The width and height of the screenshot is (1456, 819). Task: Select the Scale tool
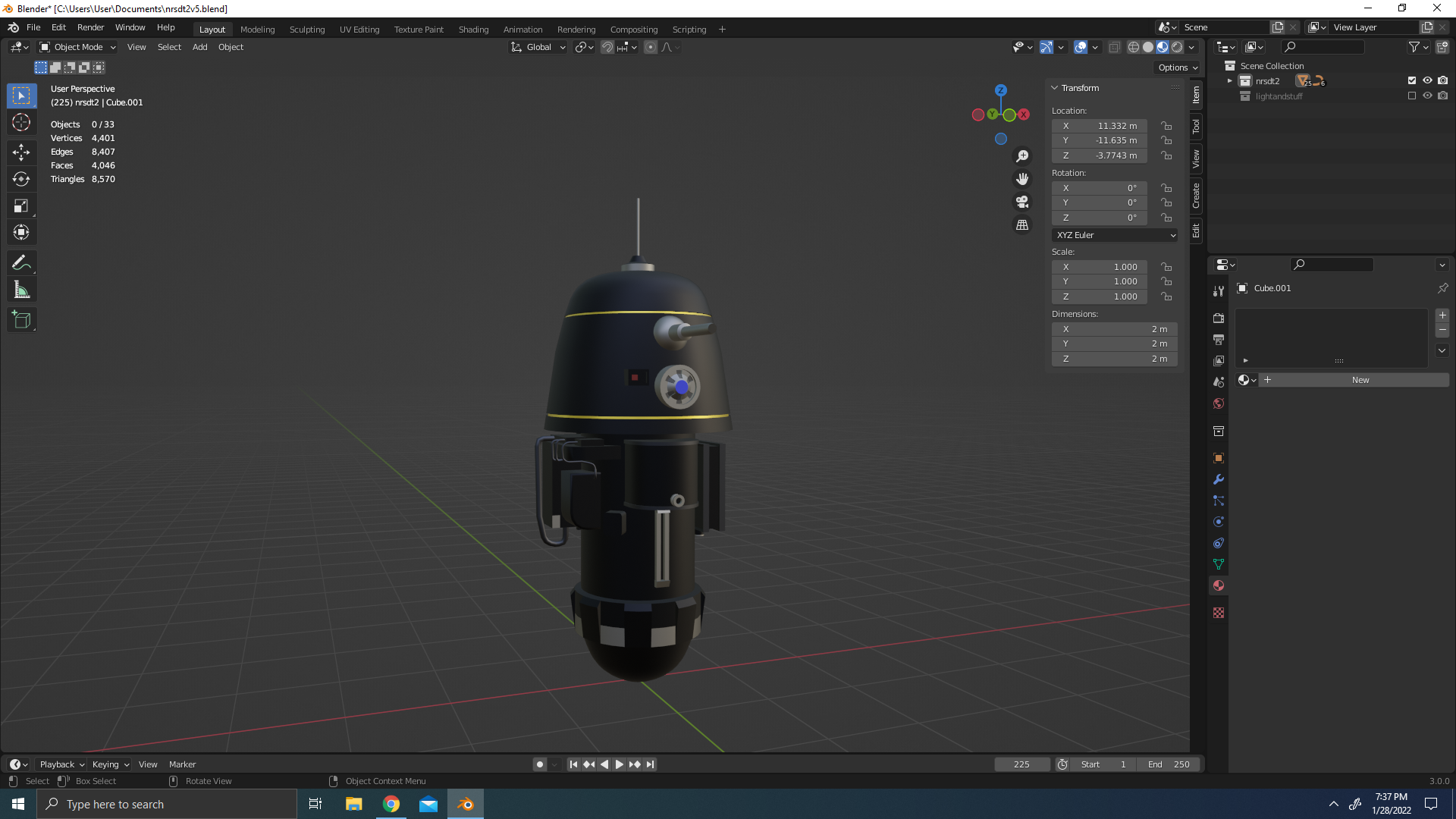[21, 206]
